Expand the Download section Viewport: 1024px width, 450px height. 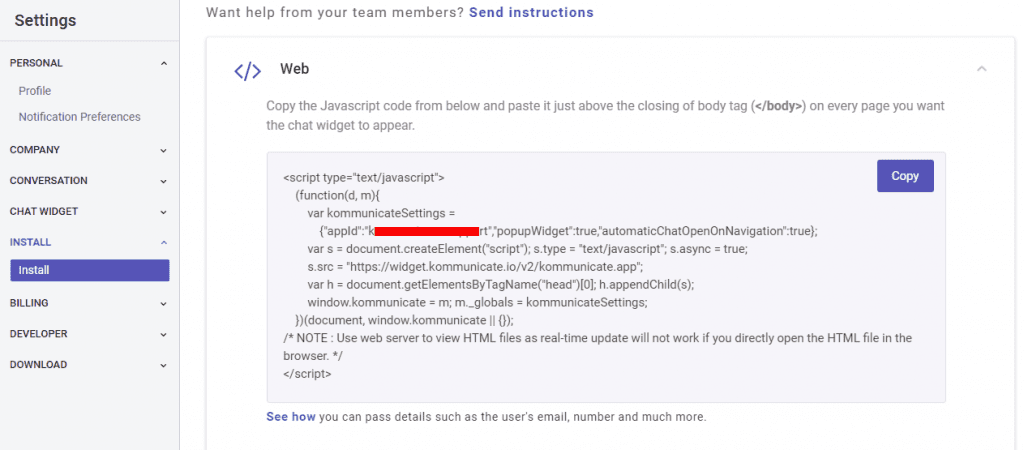[x=164, y=365]
